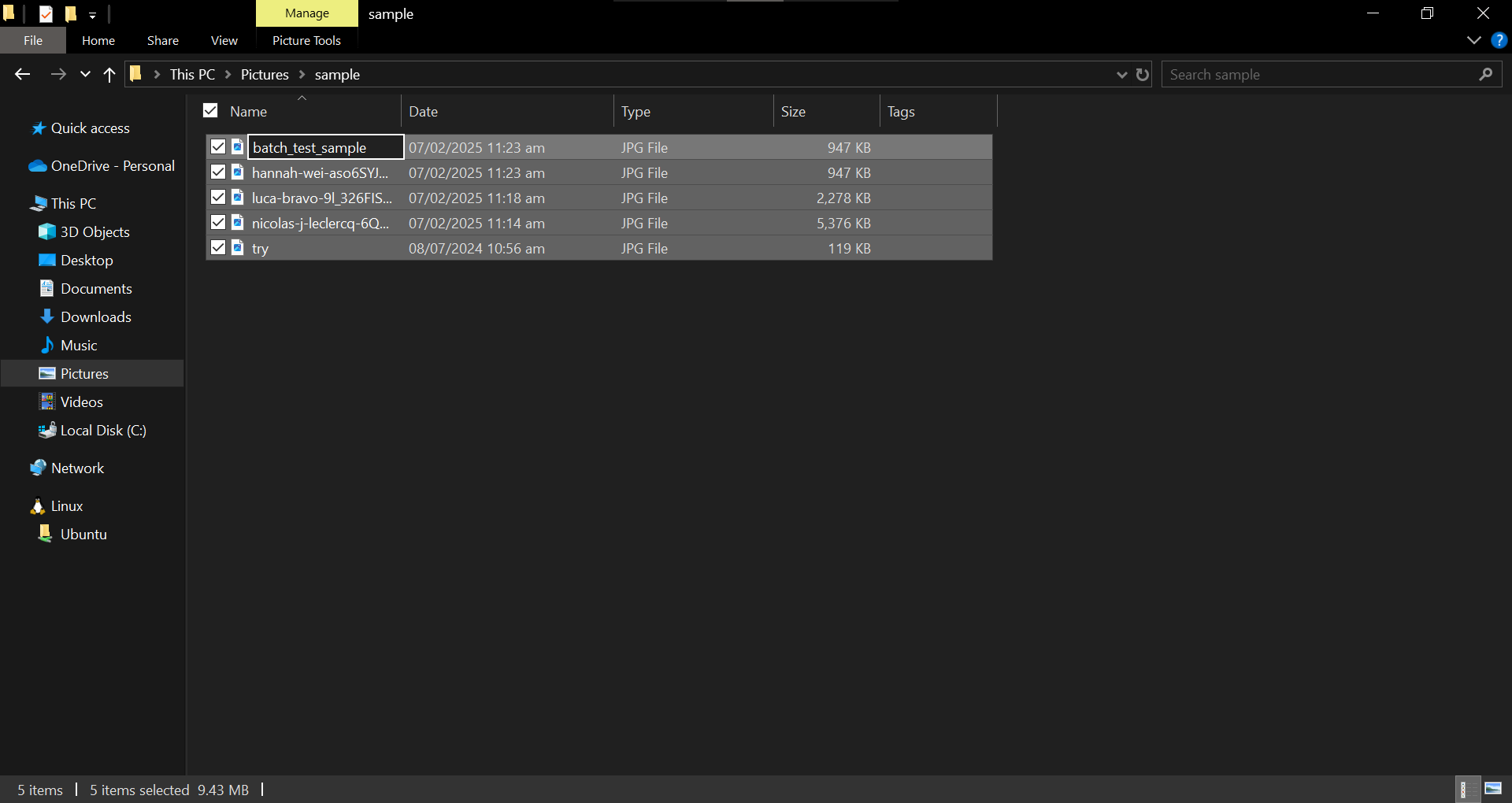Click the Documents icon in sidebar

47,288
